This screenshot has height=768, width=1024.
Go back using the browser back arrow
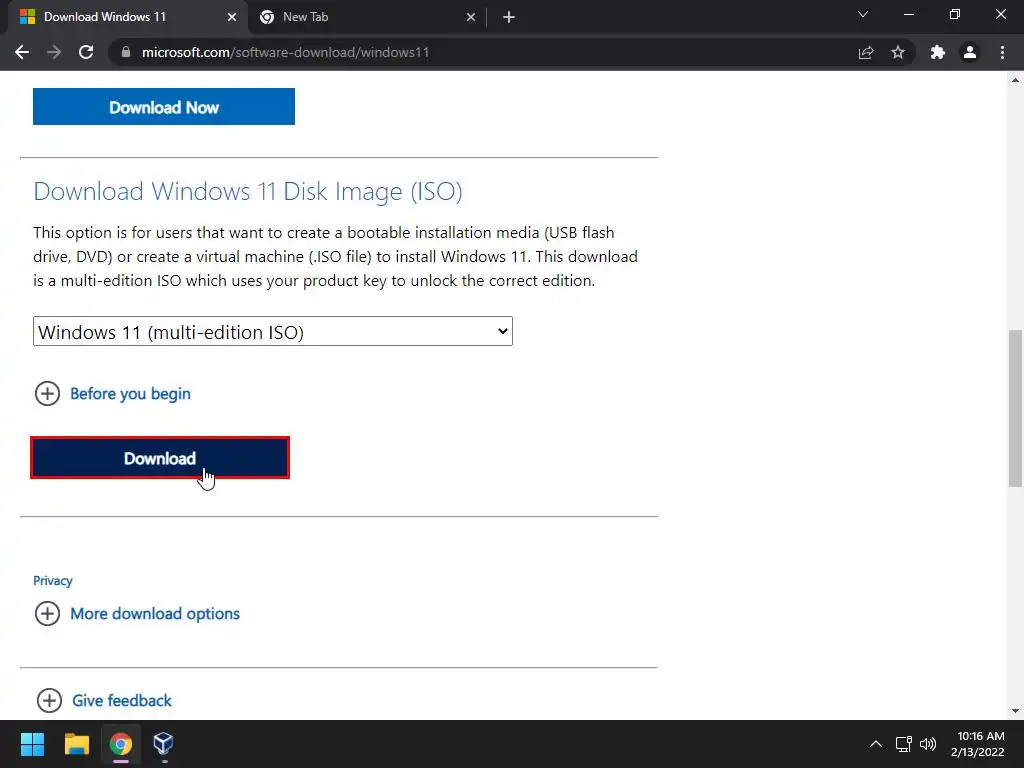(x=22, y=52)
